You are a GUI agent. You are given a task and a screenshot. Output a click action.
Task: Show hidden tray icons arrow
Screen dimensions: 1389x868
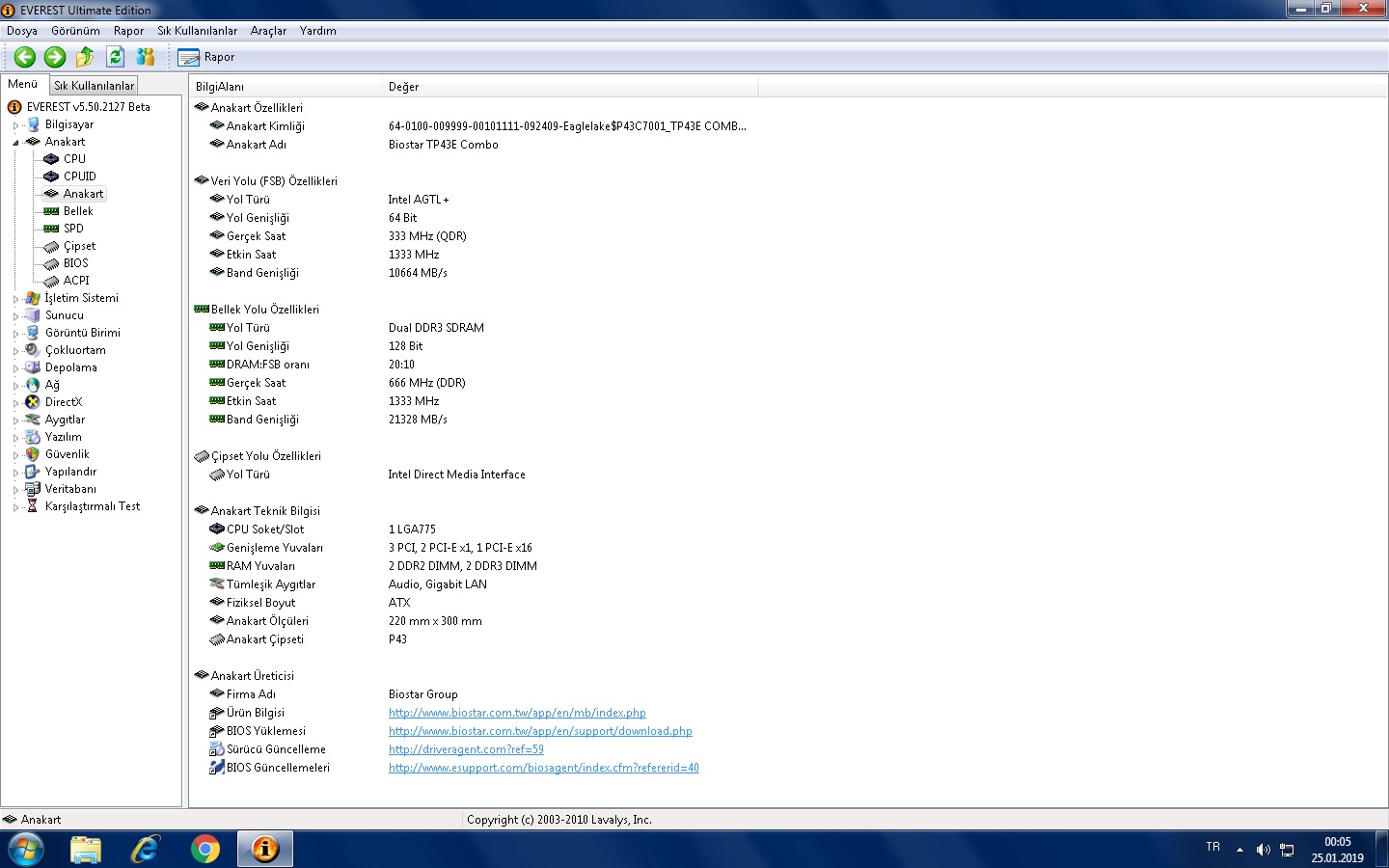pyautogui.click(x=1239, y=850)
